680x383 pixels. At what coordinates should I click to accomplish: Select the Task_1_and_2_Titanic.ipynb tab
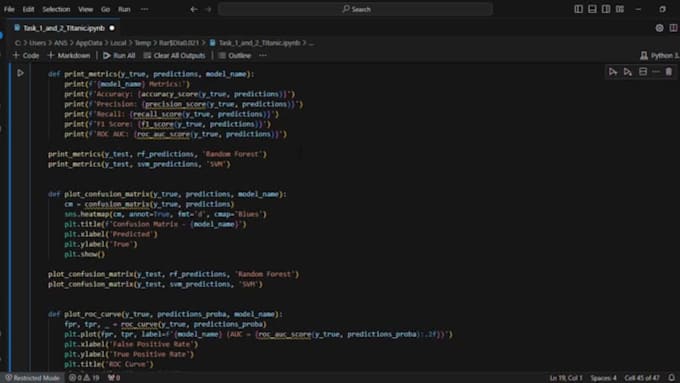[x=64, y=28]
